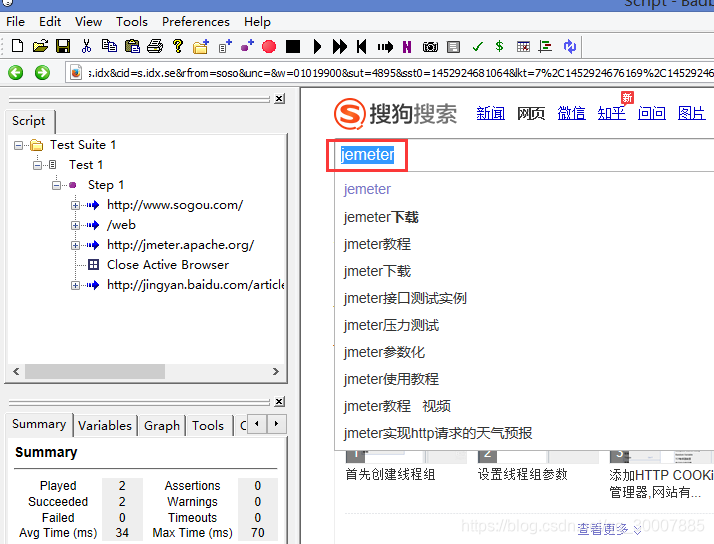Click the indent list icon in toolbar
This screenshot has width=714, height=544.
545,46
